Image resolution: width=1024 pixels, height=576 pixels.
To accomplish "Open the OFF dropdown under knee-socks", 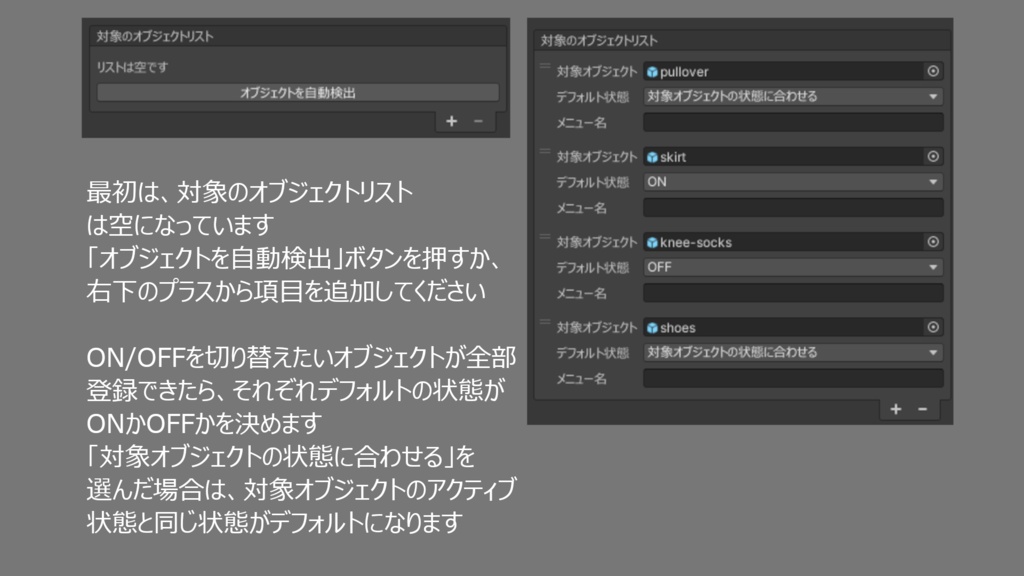I will 793,266.
